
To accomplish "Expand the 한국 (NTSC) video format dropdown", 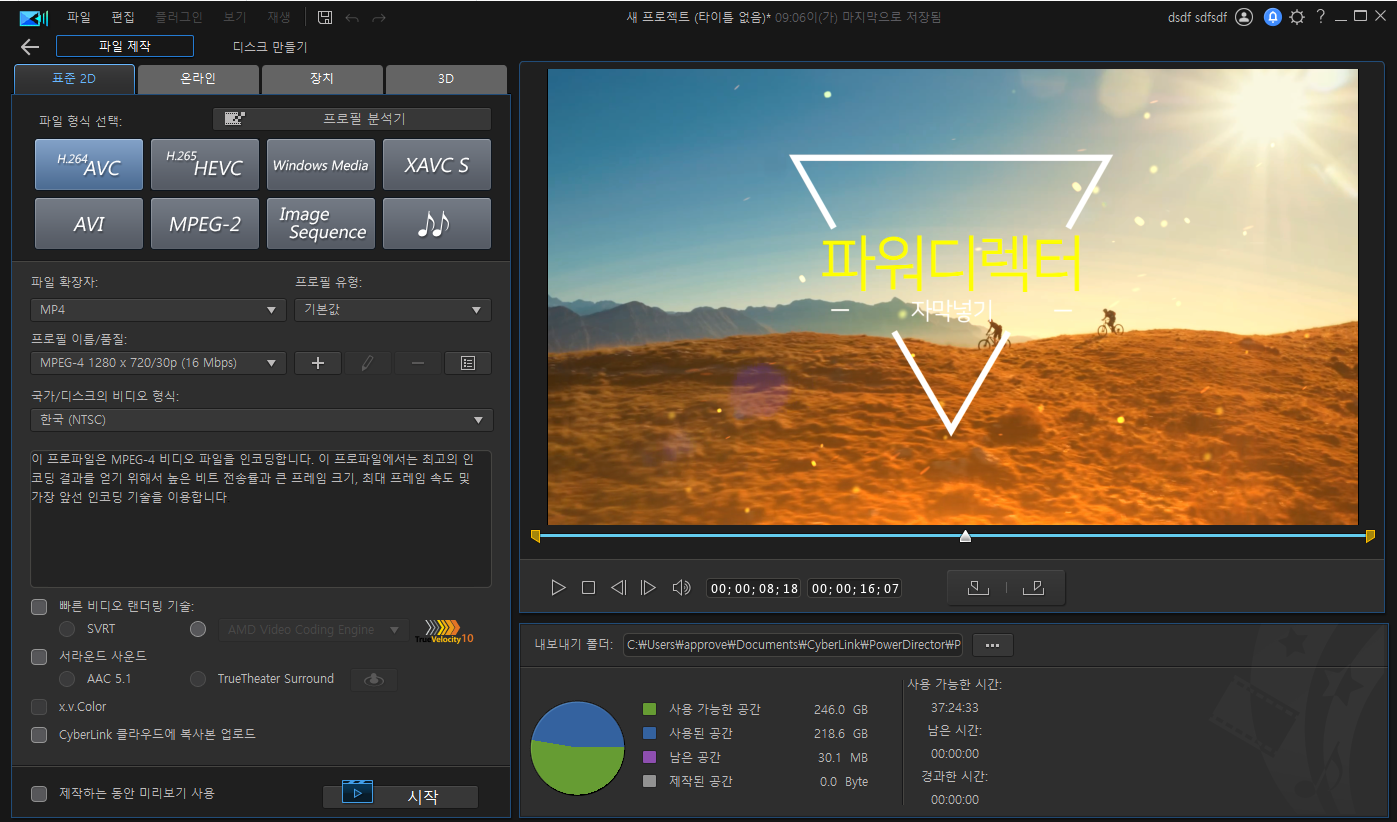I will point(262,420).
